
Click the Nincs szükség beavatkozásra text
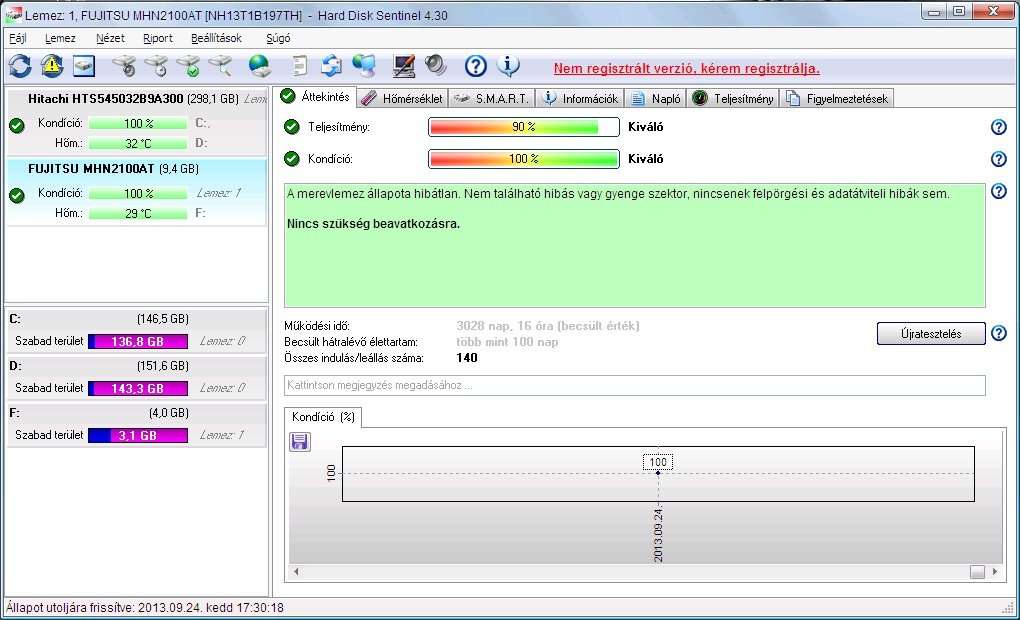373,224
